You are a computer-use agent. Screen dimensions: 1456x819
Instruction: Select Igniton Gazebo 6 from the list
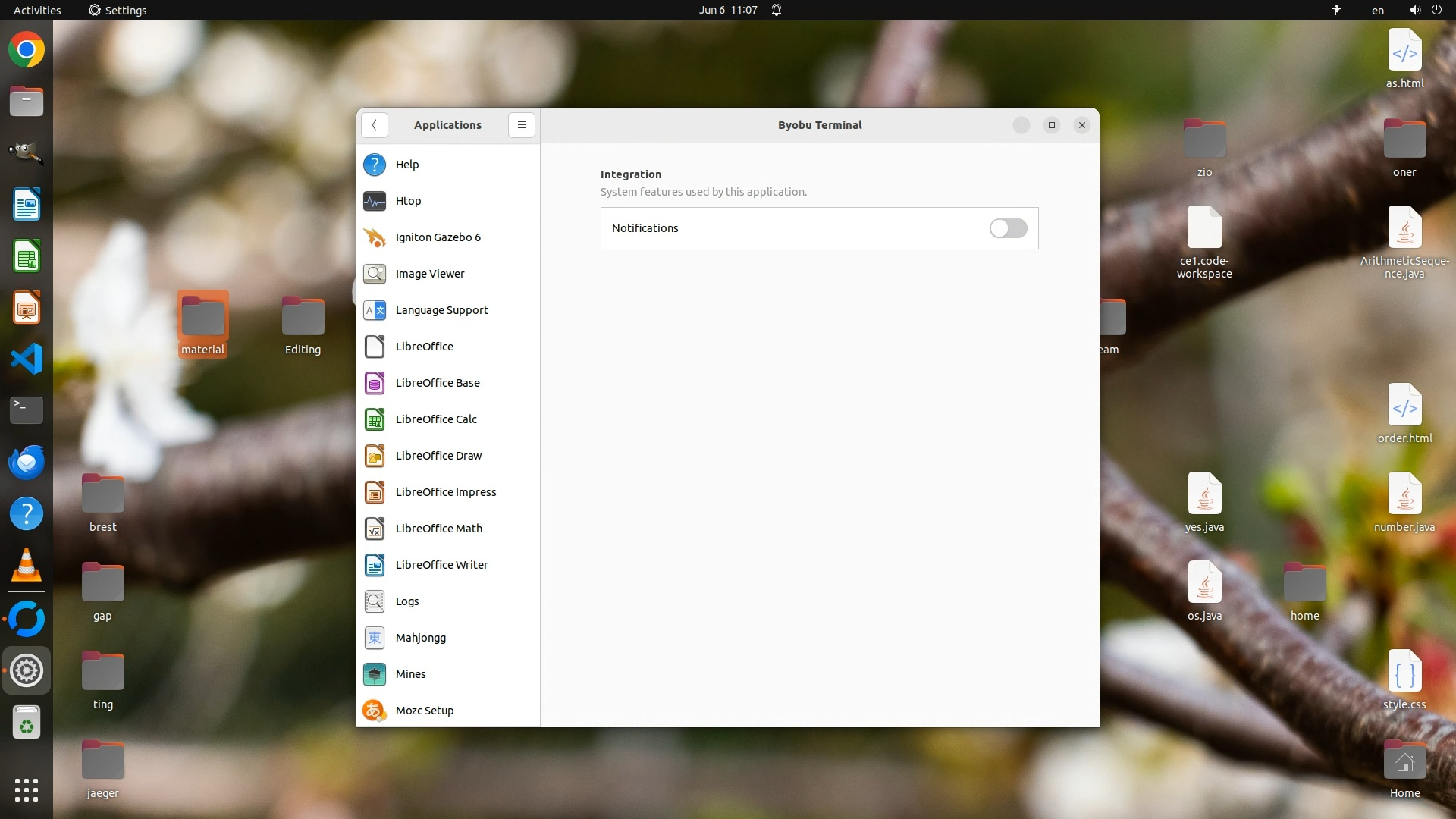pos(438,237)
